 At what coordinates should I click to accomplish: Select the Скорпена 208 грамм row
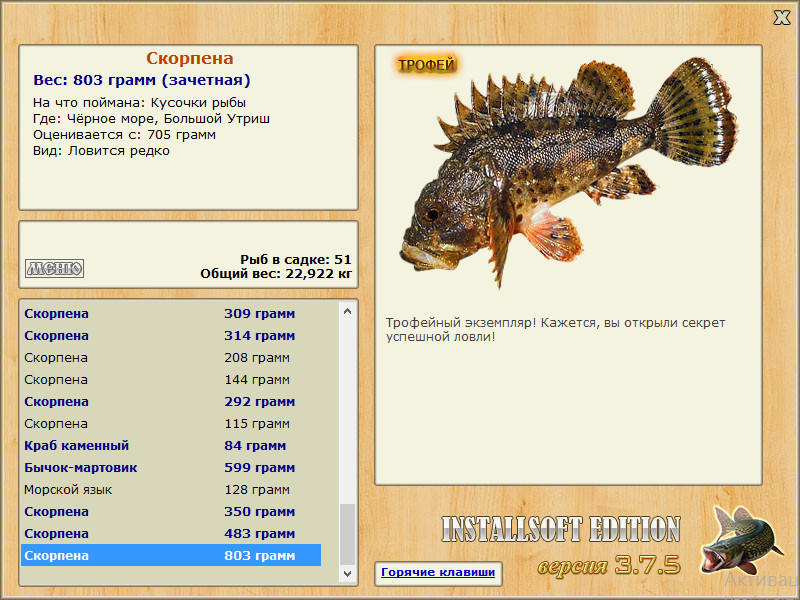click(x=171, y=357)
